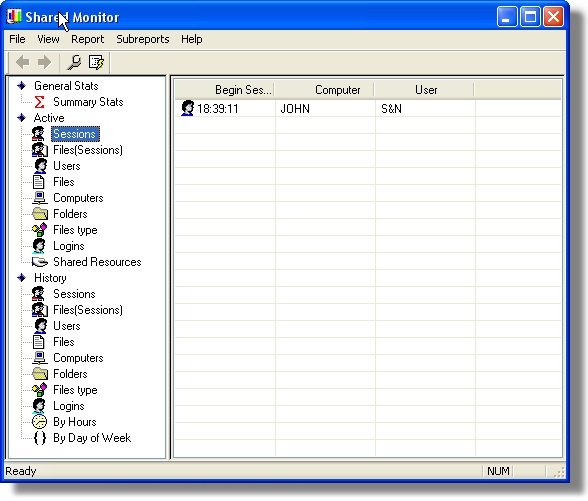
Task: Collapse the Active tree node
Action: click(x=22, y=118)
